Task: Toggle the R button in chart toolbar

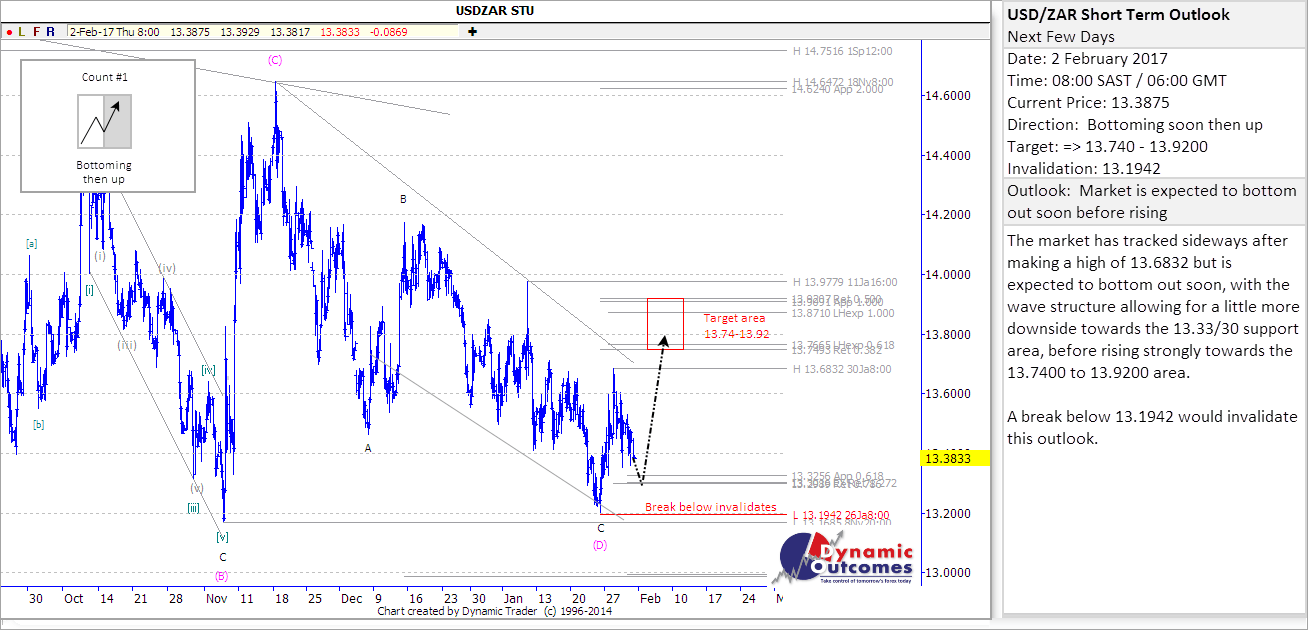Action: [51, 32]
